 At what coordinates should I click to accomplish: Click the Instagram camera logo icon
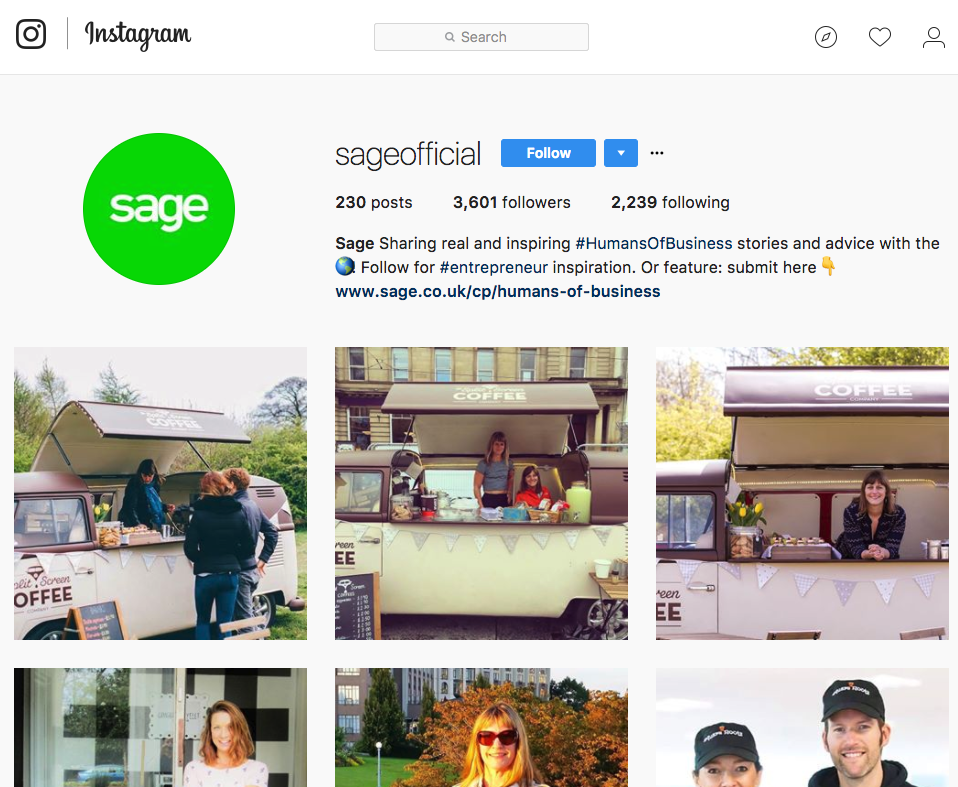tap(31, 34)
